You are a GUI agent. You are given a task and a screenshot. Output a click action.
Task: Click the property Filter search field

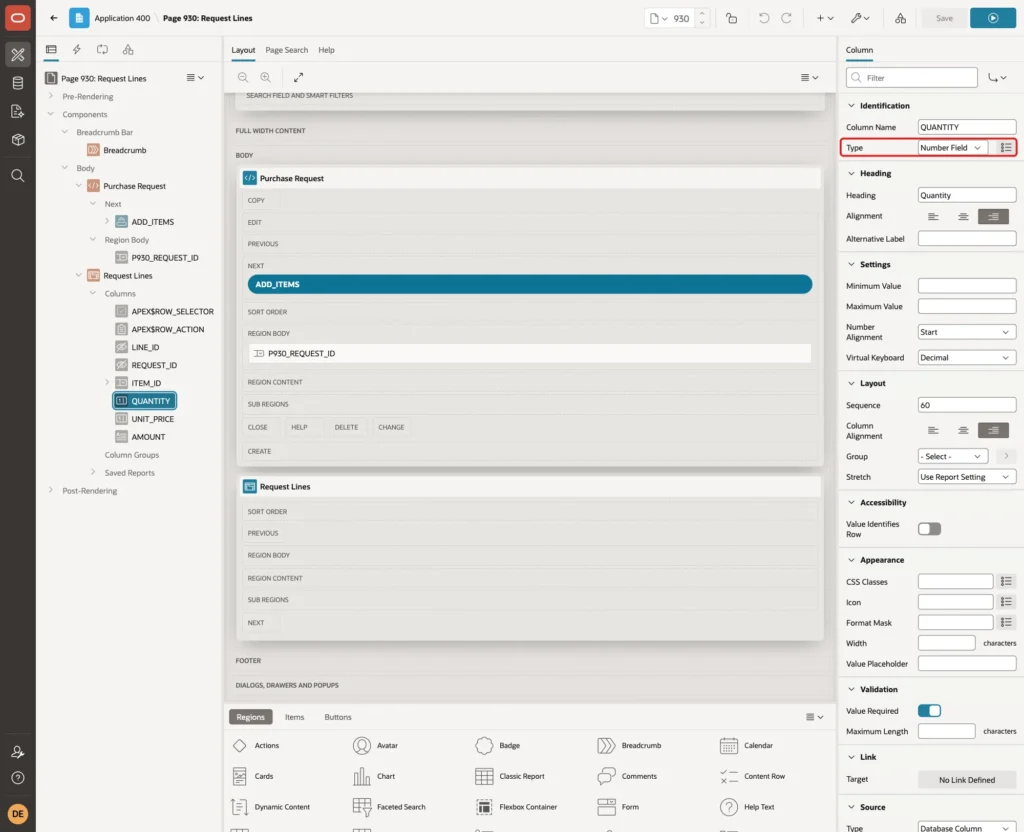(x=911, y=78)
